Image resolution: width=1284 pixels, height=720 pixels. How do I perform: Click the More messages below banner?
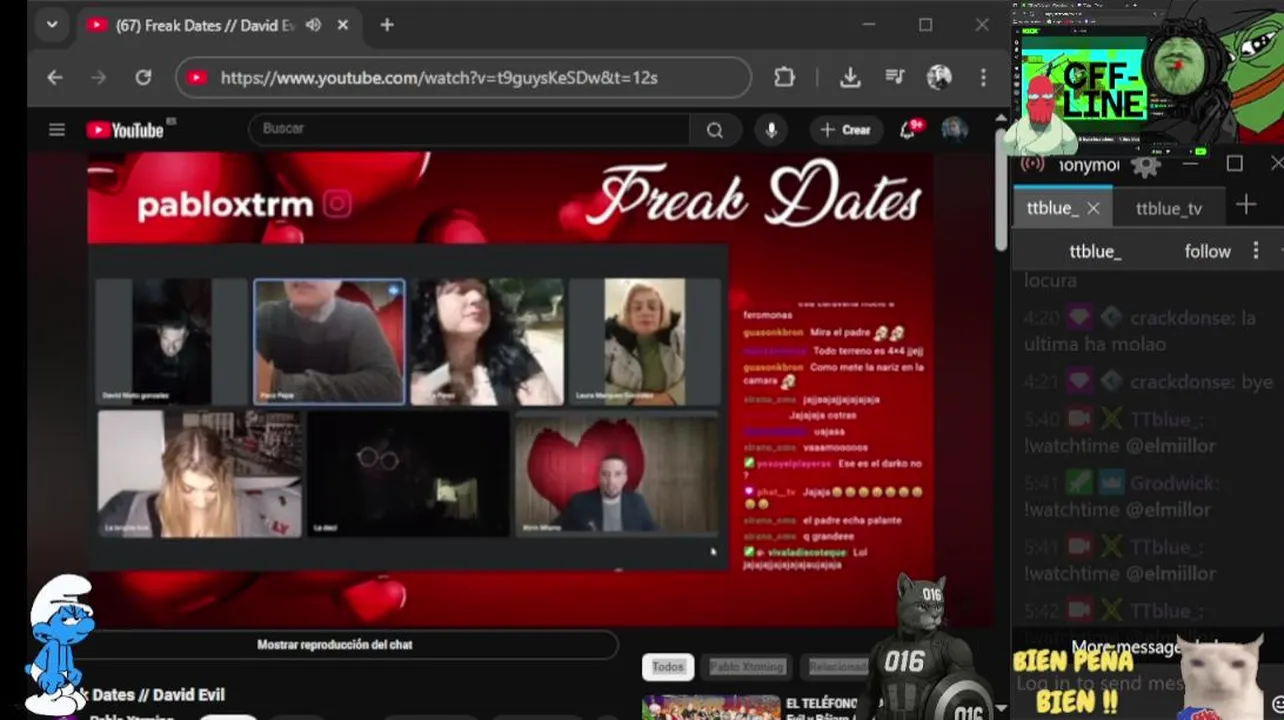click(1150, 647)
